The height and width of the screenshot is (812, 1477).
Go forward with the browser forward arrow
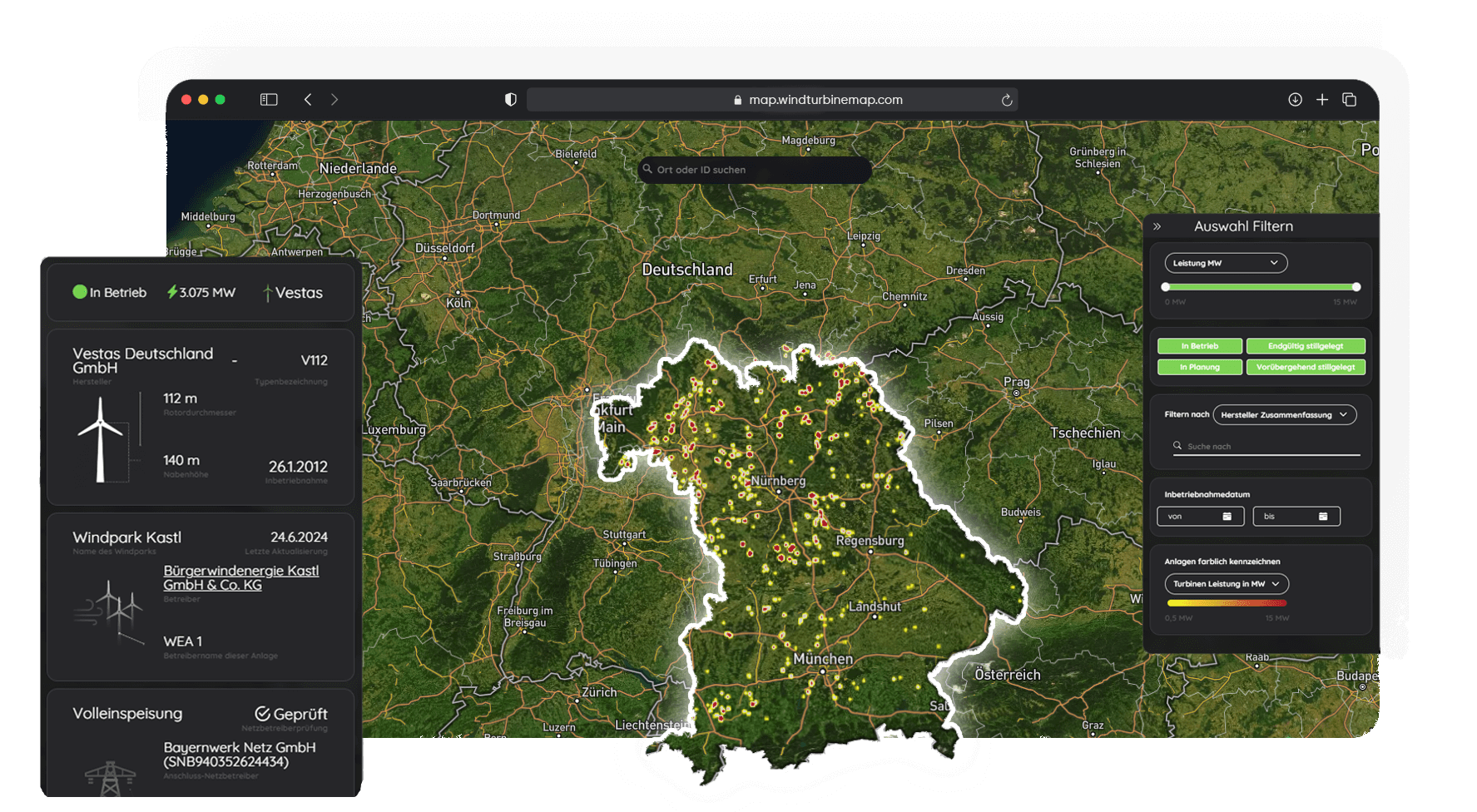click(x=335, y=100)
